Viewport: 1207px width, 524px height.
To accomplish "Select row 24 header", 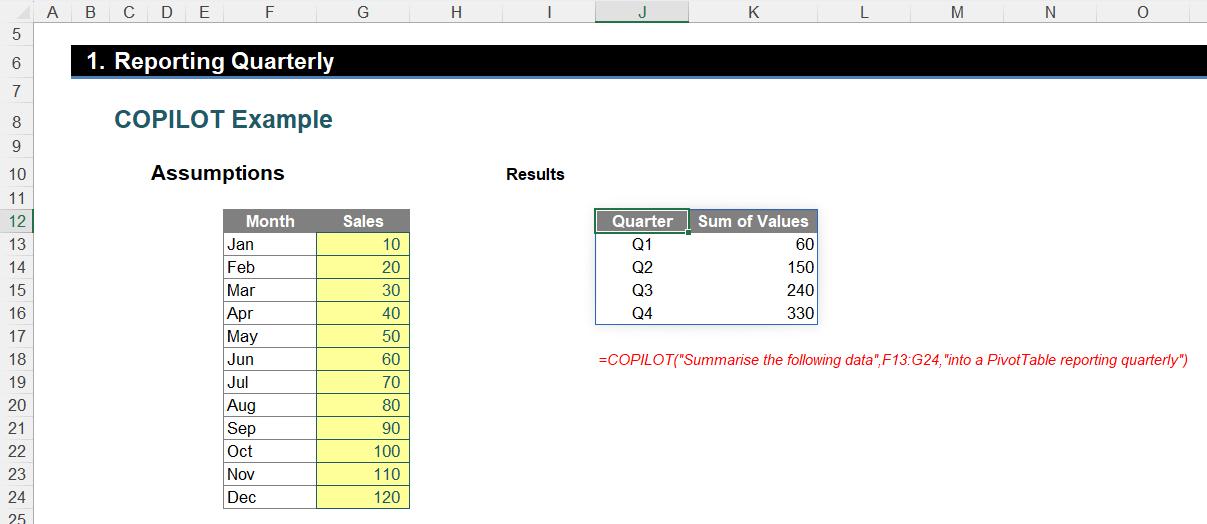I will click(x=16, y=497).
